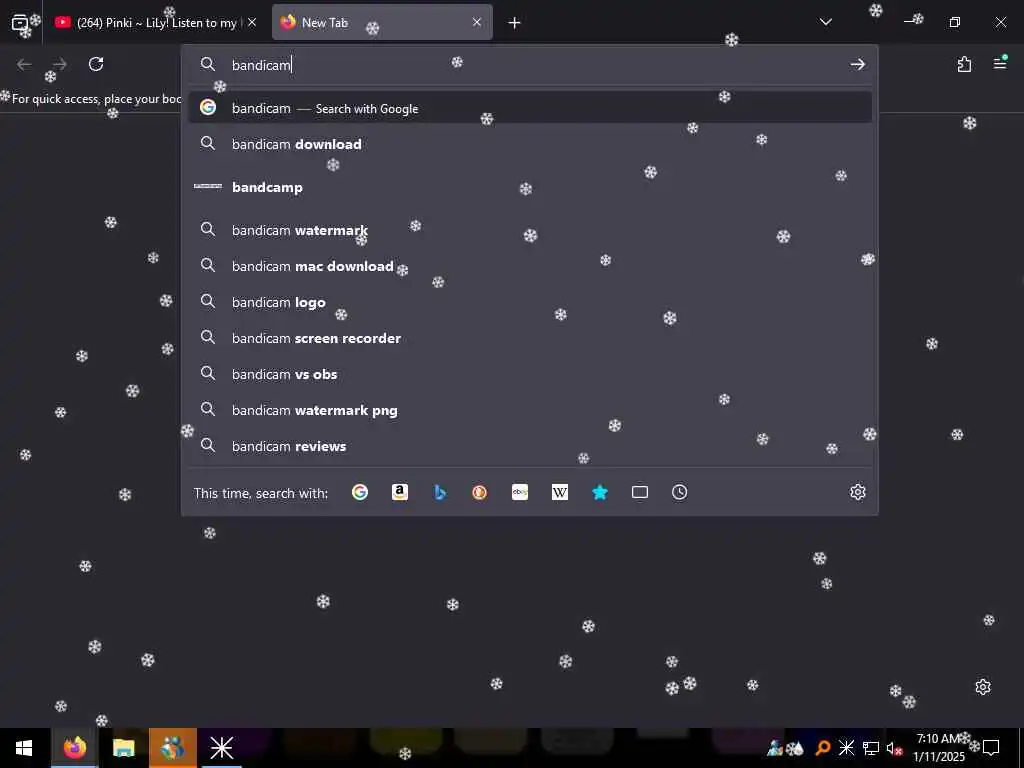Select the New Tab tab

coord(382,23)
